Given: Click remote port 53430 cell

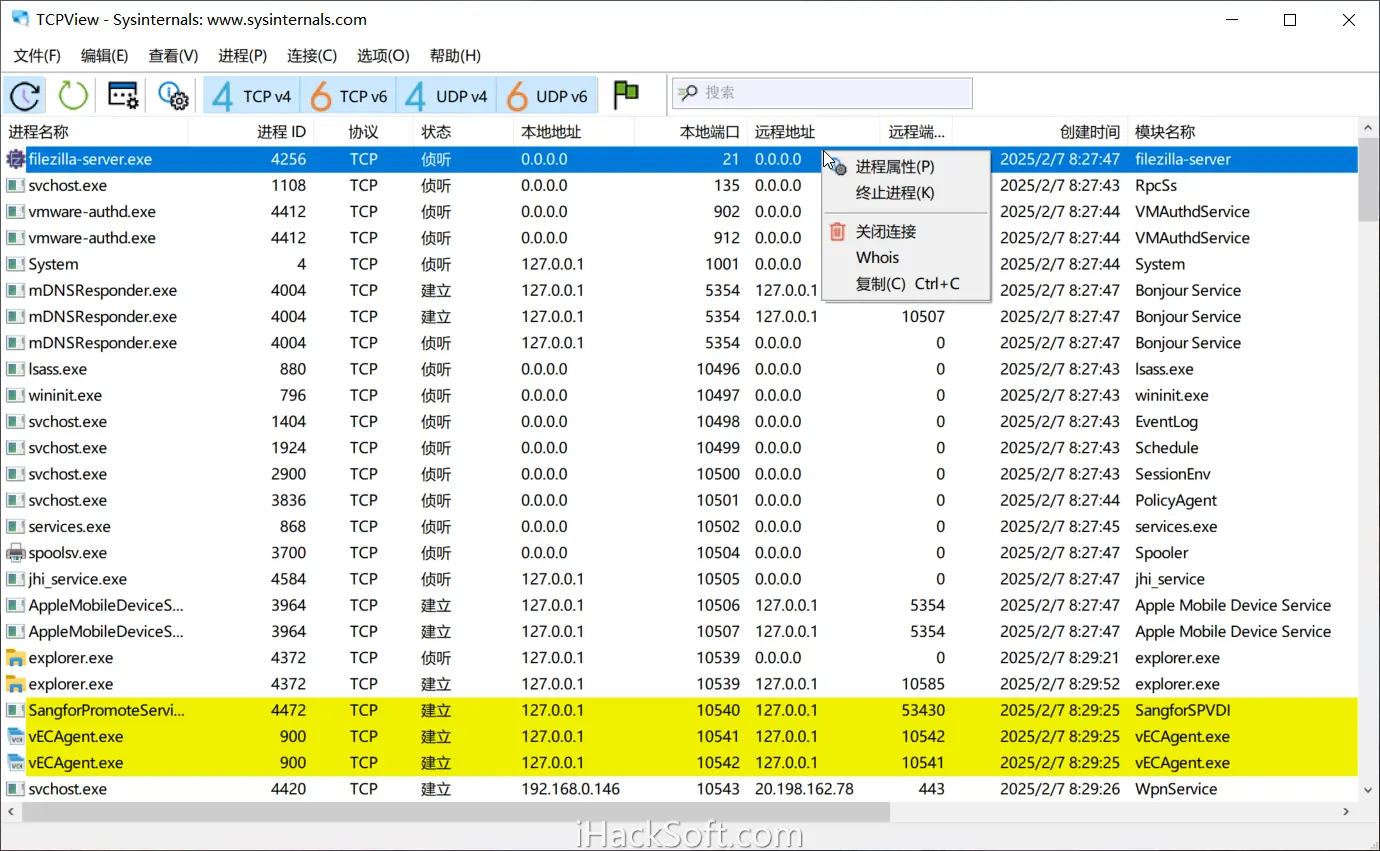Looking at the screenshot, I should coord(923,710).
